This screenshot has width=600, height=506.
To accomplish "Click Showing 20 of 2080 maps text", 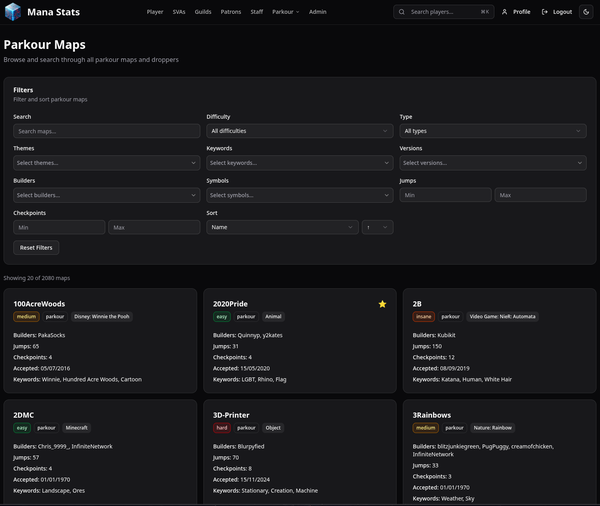I will (x=37, y=278).
